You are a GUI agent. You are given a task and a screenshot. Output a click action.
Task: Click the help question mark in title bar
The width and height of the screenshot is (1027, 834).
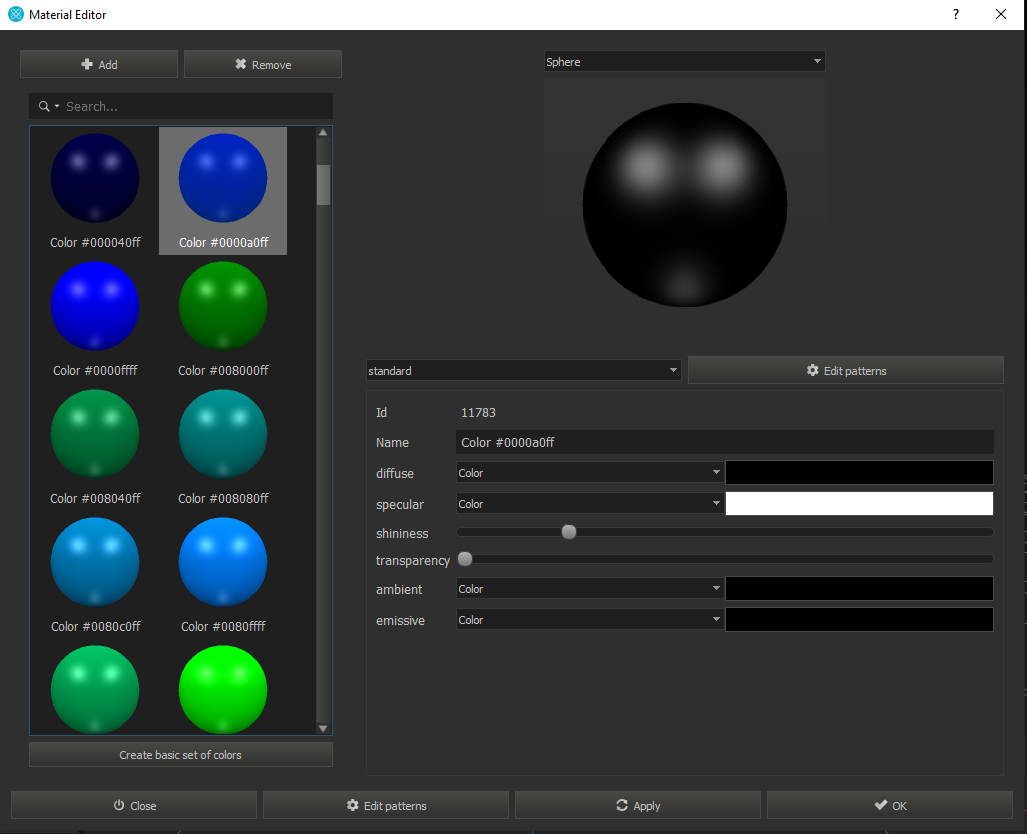956,14
